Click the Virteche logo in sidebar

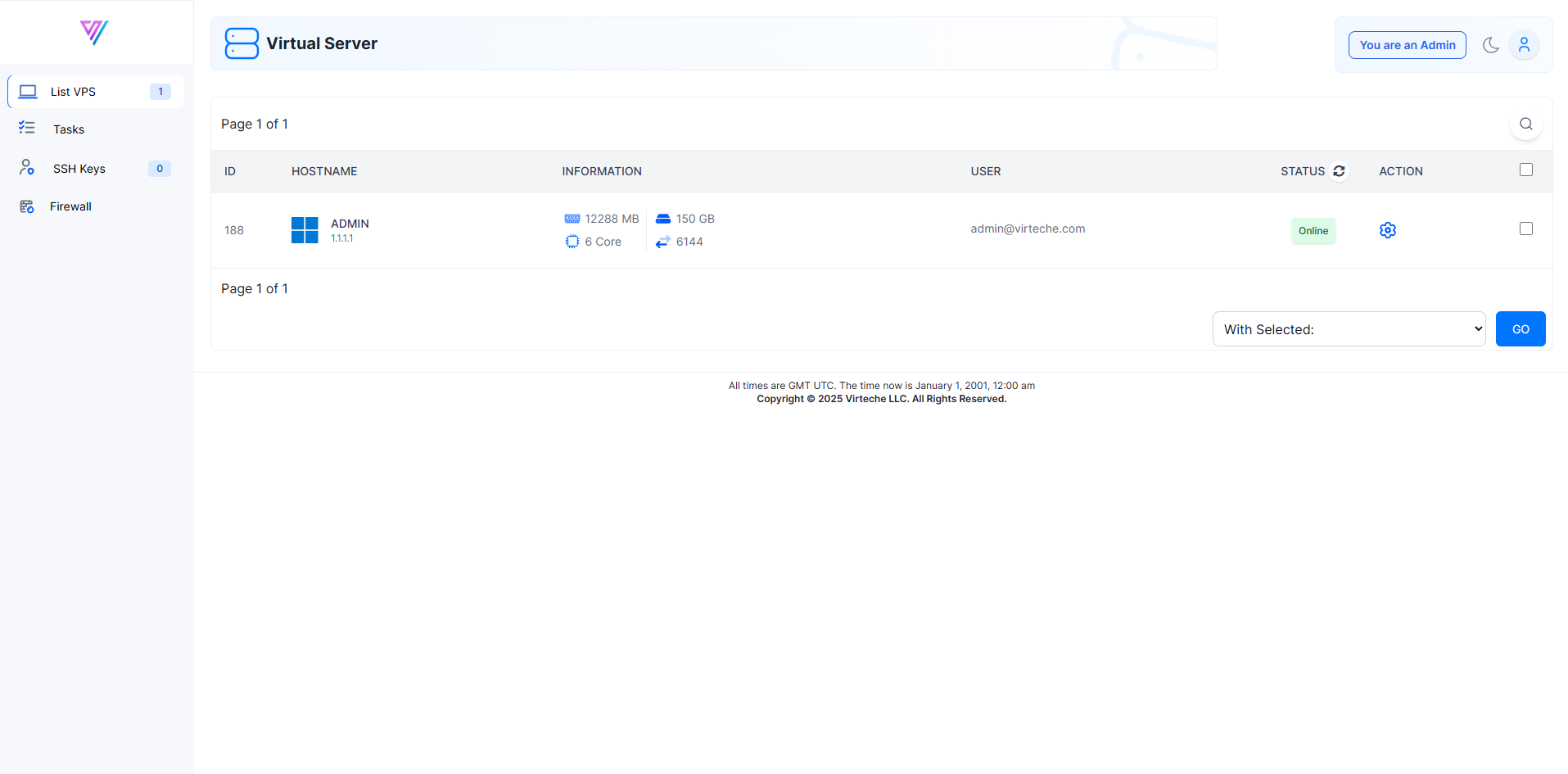(94, 33)
